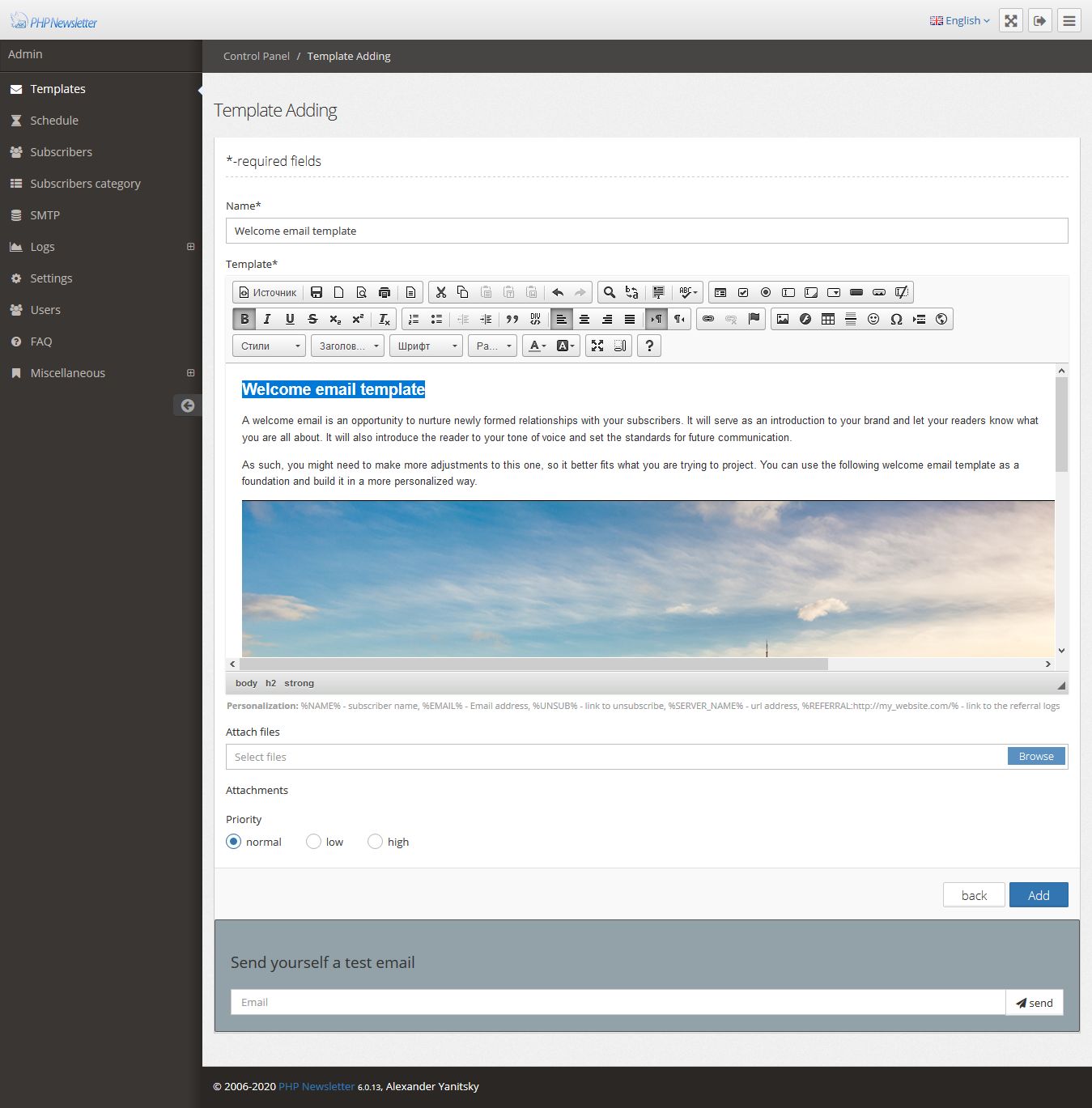Click the Add button
Image resolution: width=1092 pixels, height=1108 pixels.
[x=1039, y=895]
